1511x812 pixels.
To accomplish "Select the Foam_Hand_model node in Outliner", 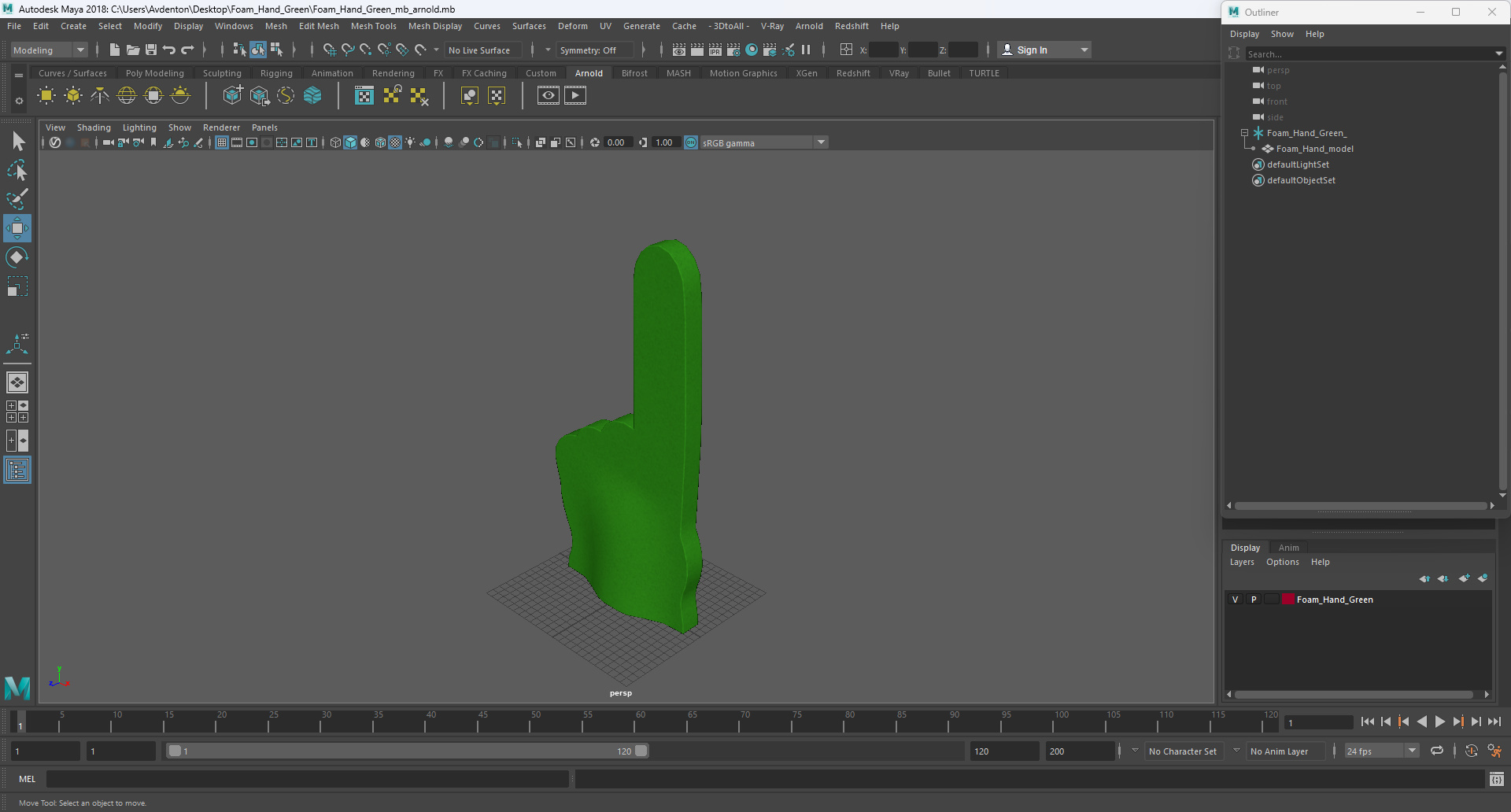I will [1314, 149].
